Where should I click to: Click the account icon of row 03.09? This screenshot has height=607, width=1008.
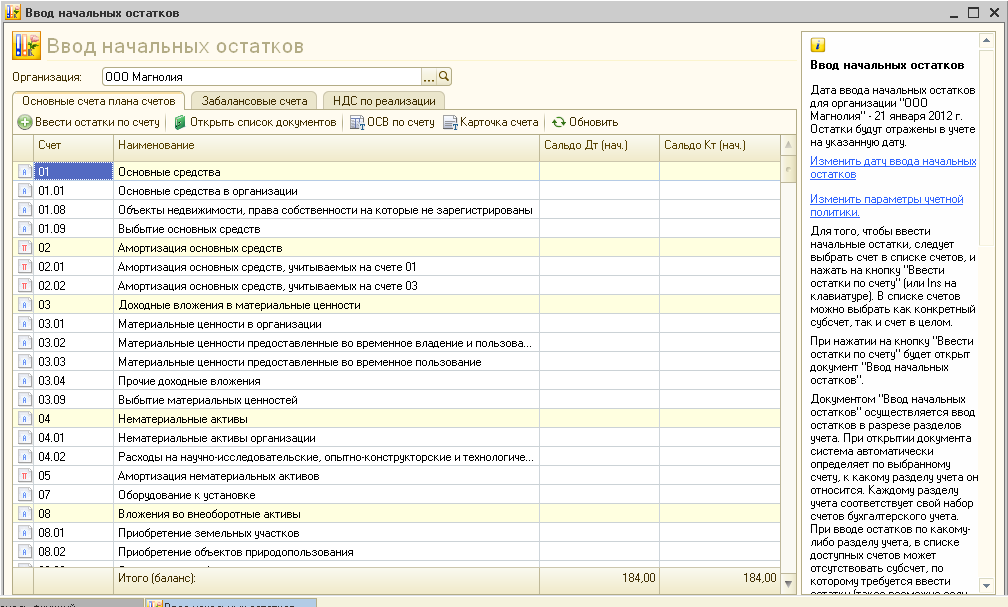pos(24,400)
